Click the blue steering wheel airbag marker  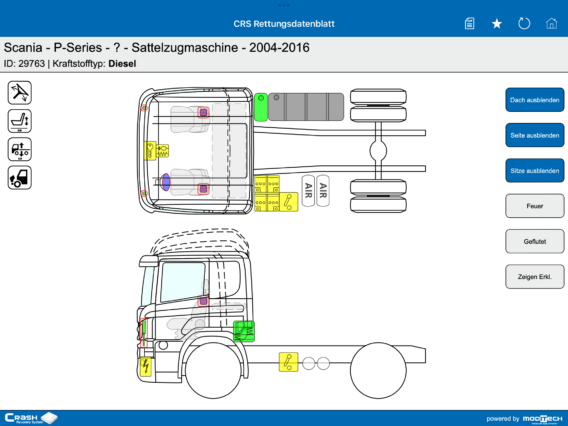click(166, 182)
